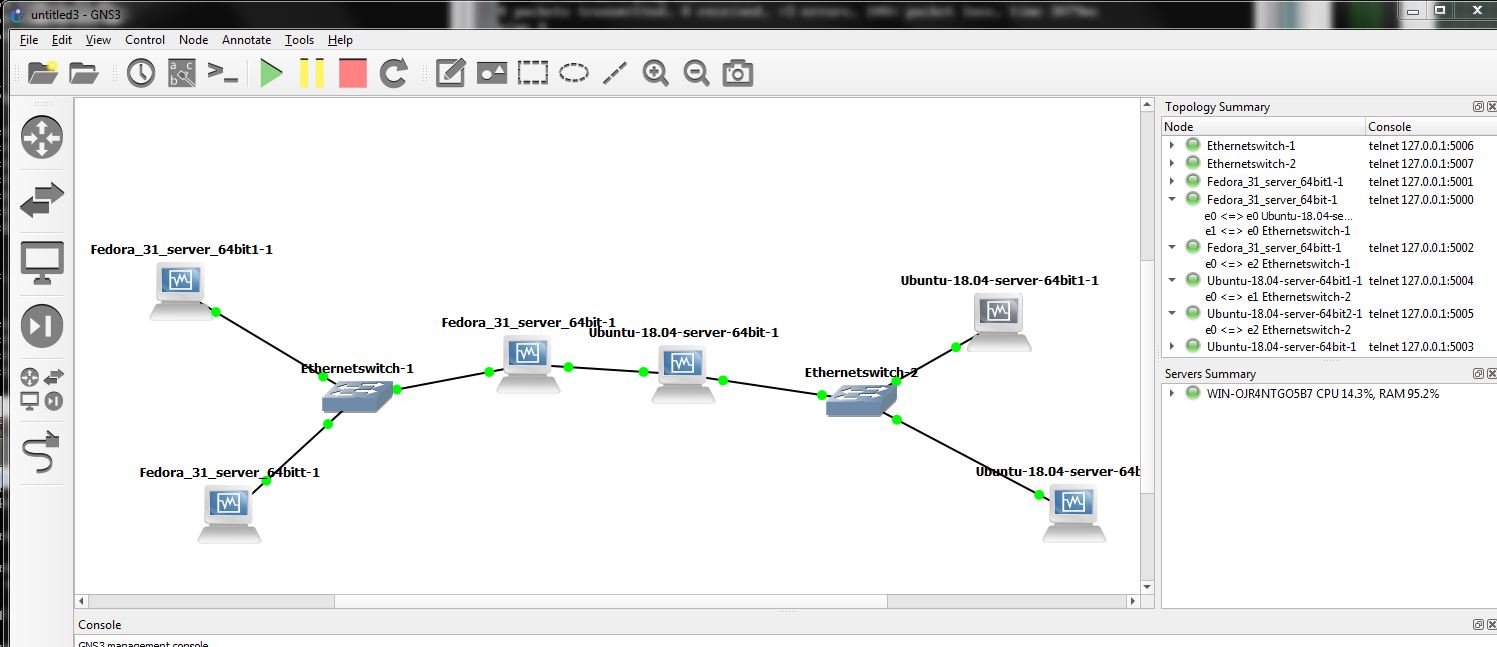1497x647 pixels.
Task: Open the Annotate menu
Action: click(x=246, y=40)
